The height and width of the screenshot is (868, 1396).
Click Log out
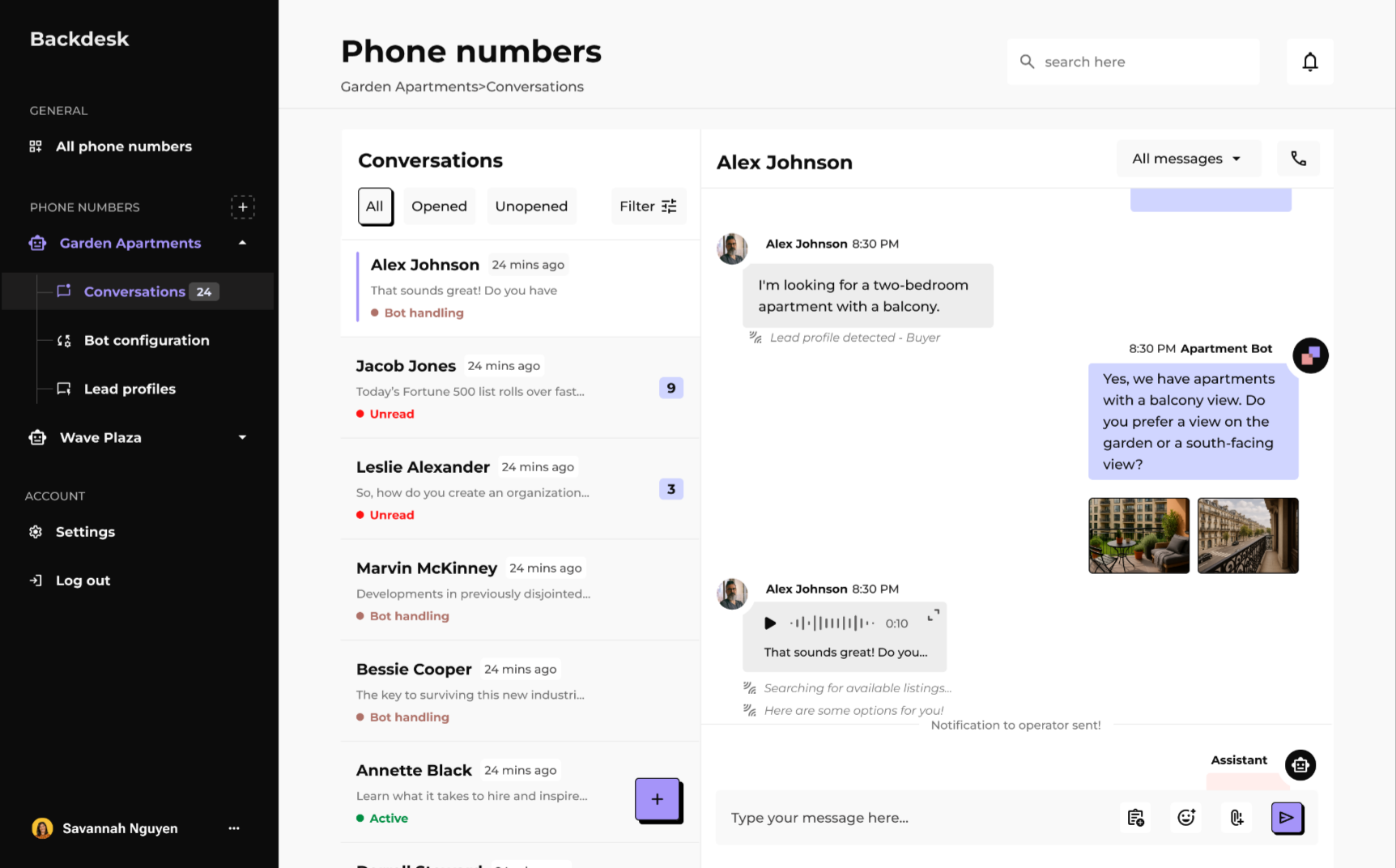[70, 581]
